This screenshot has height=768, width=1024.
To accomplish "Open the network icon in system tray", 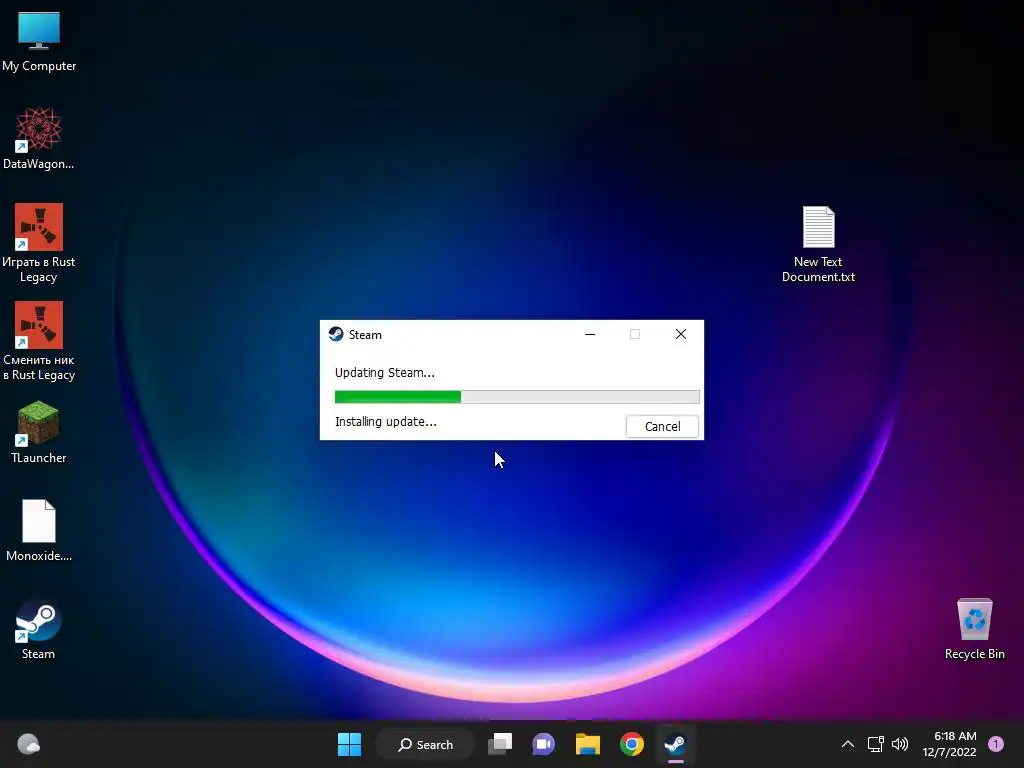I will tap(875, 744).
